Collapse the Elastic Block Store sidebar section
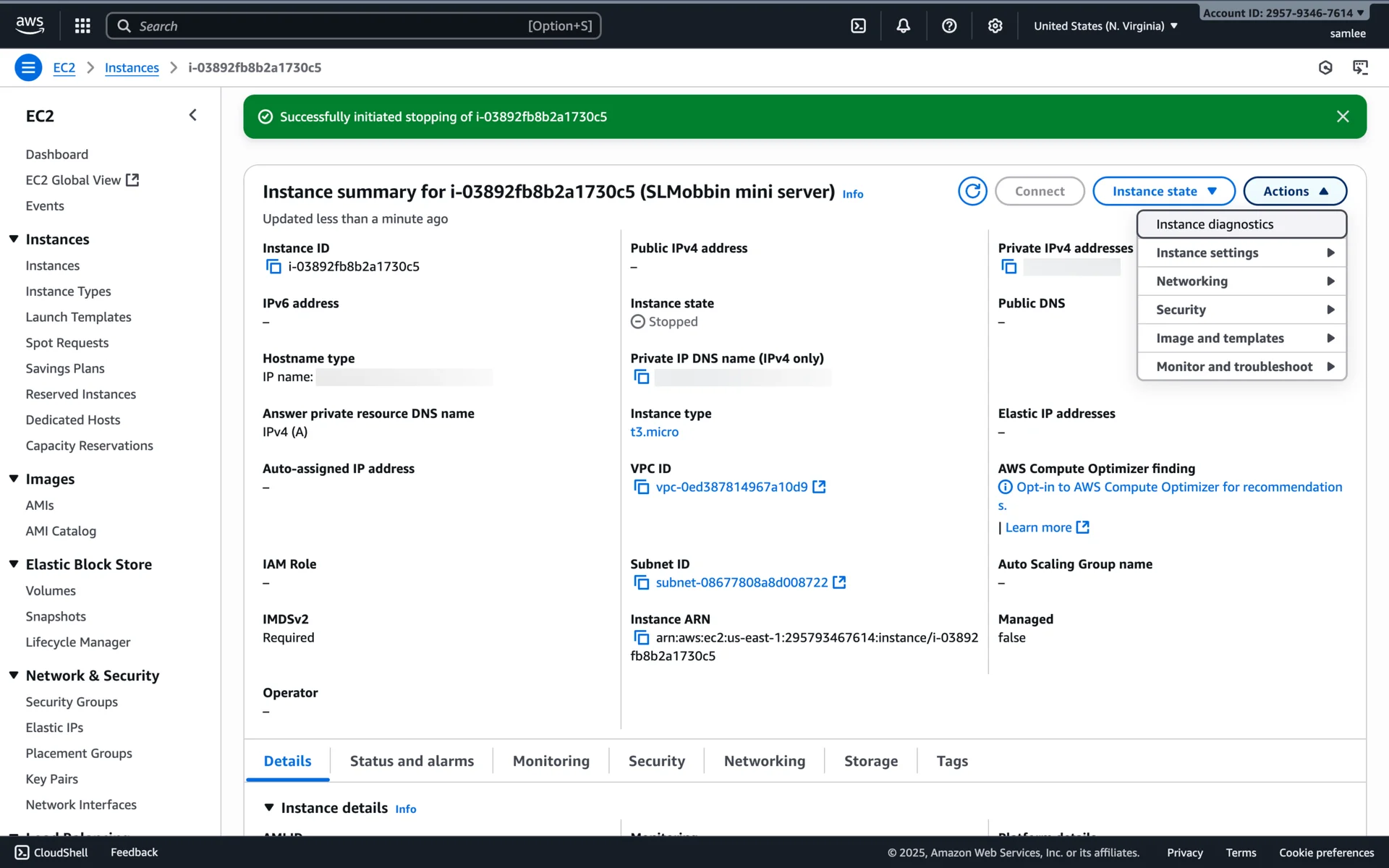 click(x=14, y=564)
